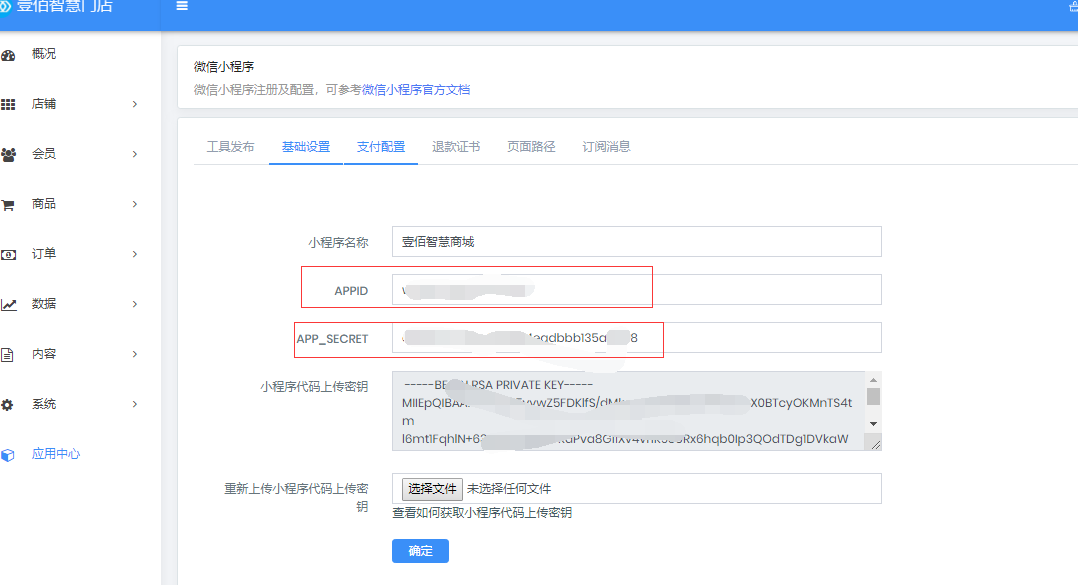1078x585 pixels.
Task: Click the 概况 dashboard icon in sidebar
Action: (x=8, y=55)
